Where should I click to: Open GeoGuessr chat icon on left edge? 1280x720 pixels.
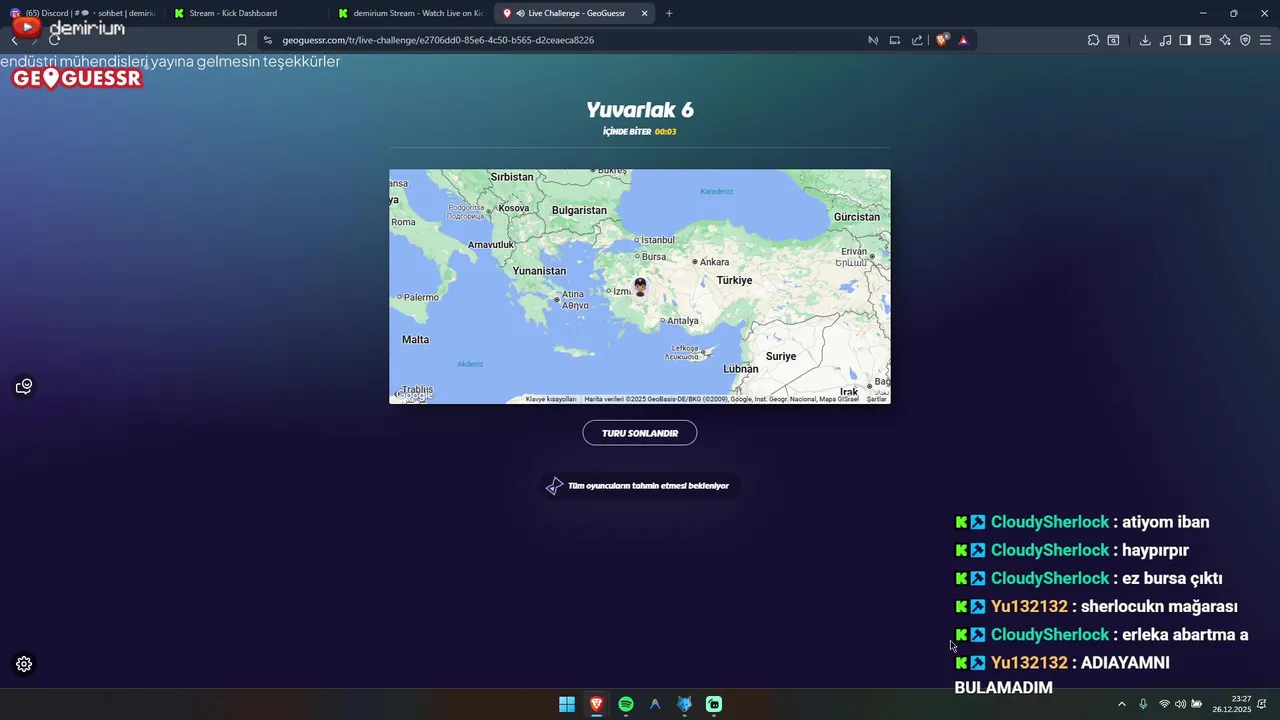pyautogui.click(x=24, y=386)
